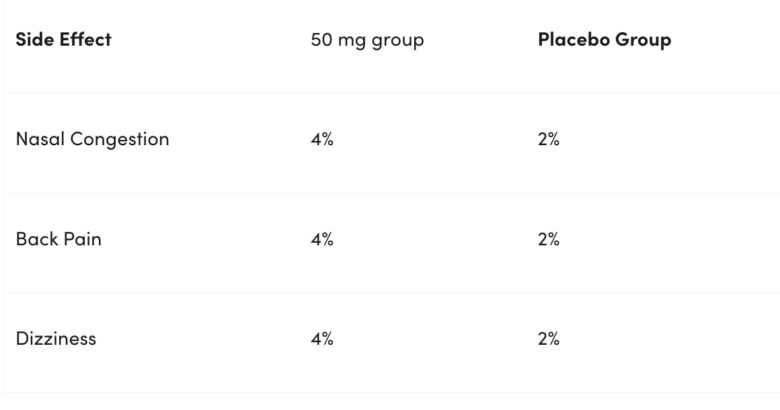Select the Back Pain row label

(58, 239)
